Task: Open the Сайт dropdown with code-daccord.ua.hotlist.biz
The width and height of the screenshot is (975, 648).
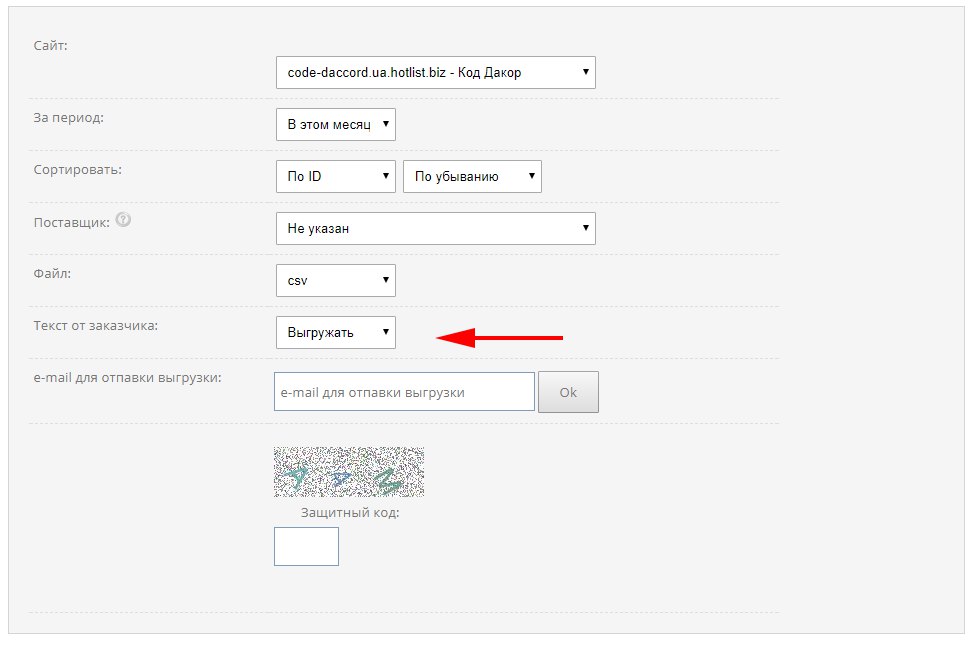Action: tap(435, 73)
